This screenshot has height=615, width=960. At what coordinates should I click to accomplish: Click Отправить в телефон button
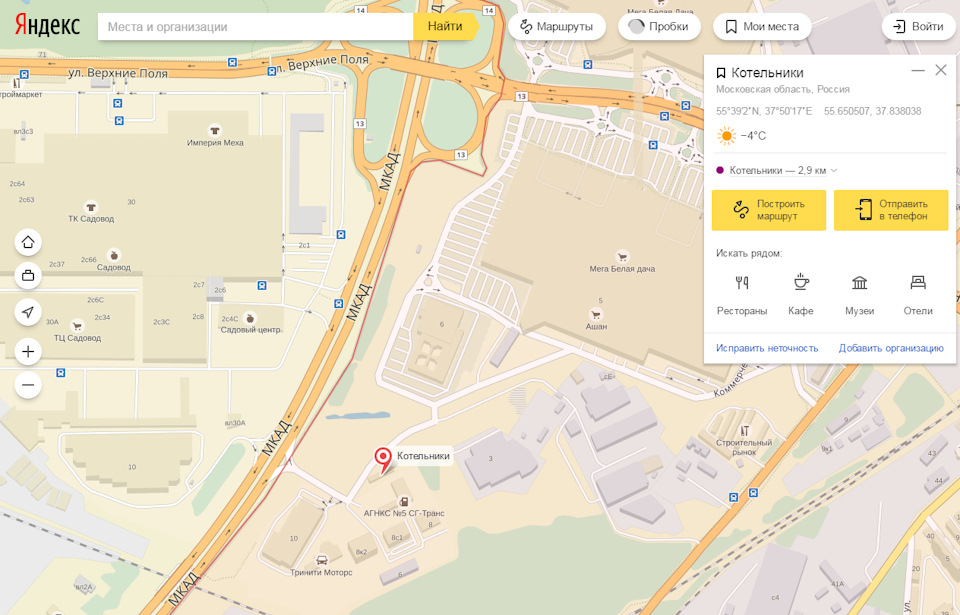[891, 210]
